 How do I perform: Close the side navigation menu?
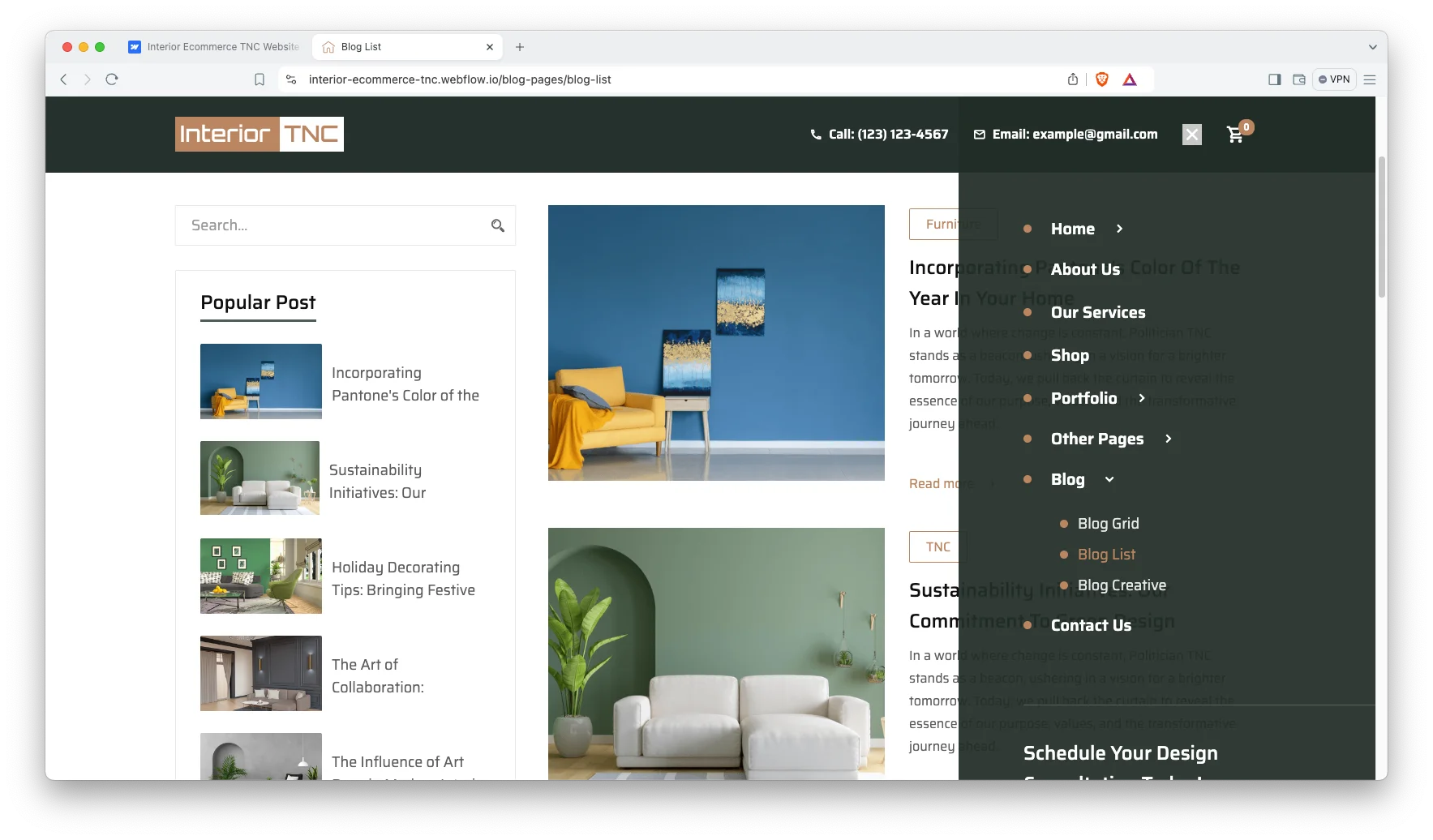point(1191,135)
